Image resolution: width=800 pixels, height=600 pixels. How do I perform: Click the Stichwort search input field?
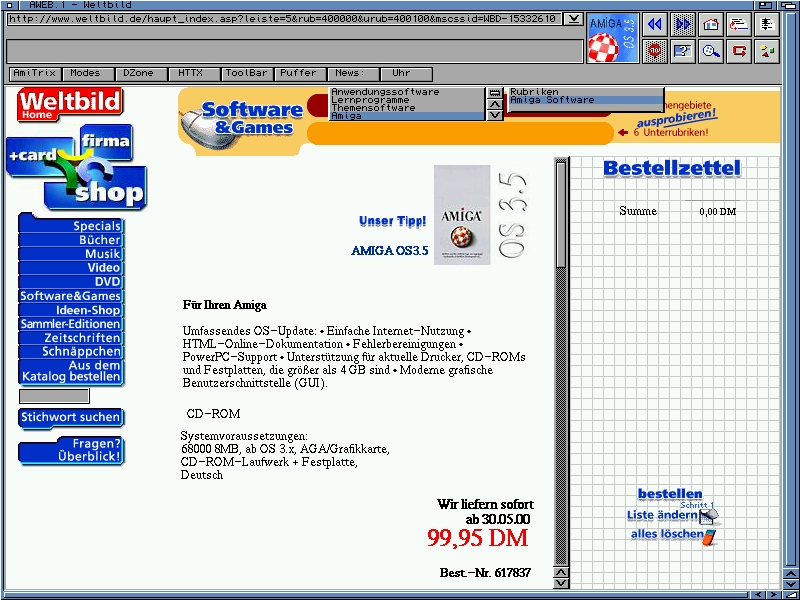(x=54, y=396)
